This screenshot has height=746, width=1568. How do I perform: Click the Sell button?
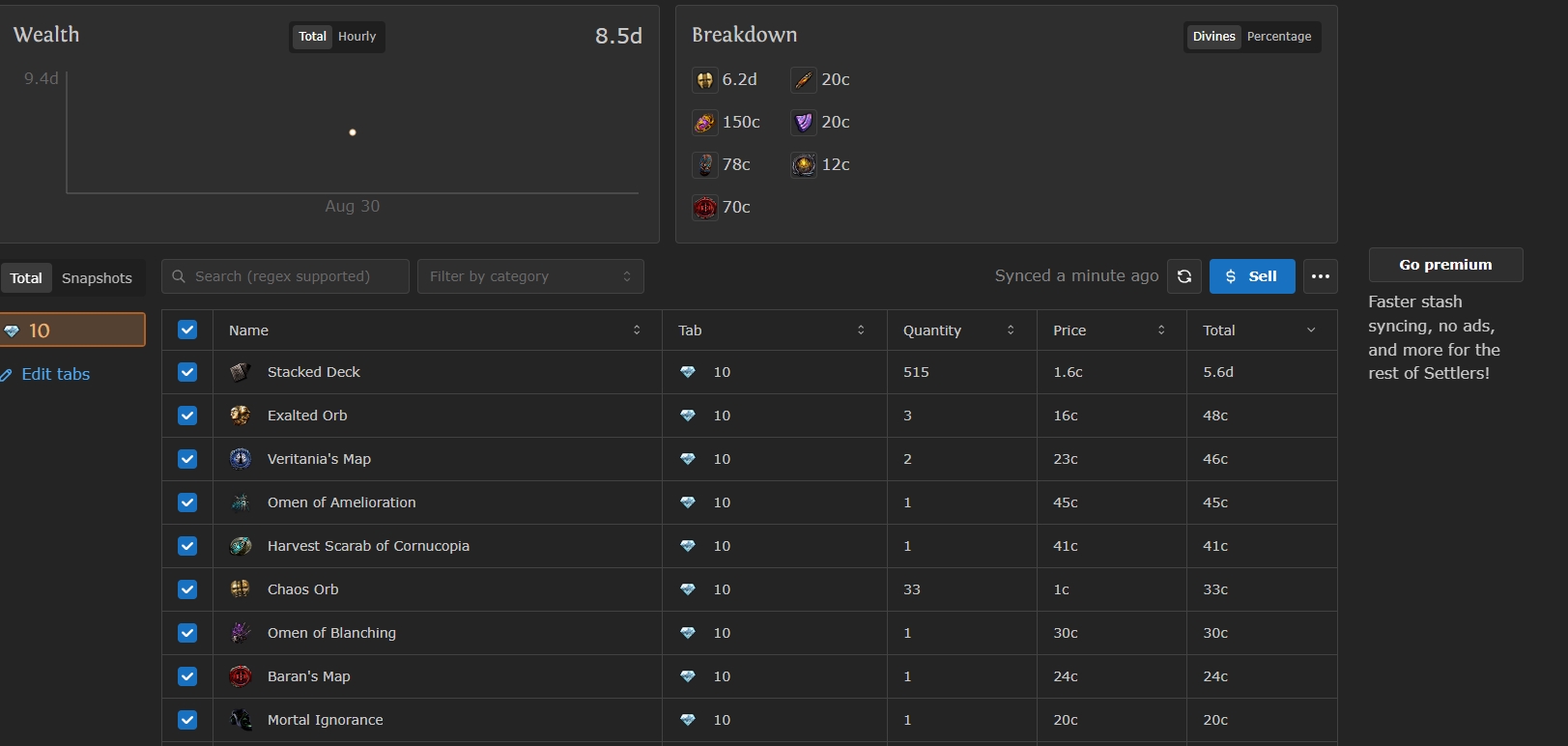1252,276
